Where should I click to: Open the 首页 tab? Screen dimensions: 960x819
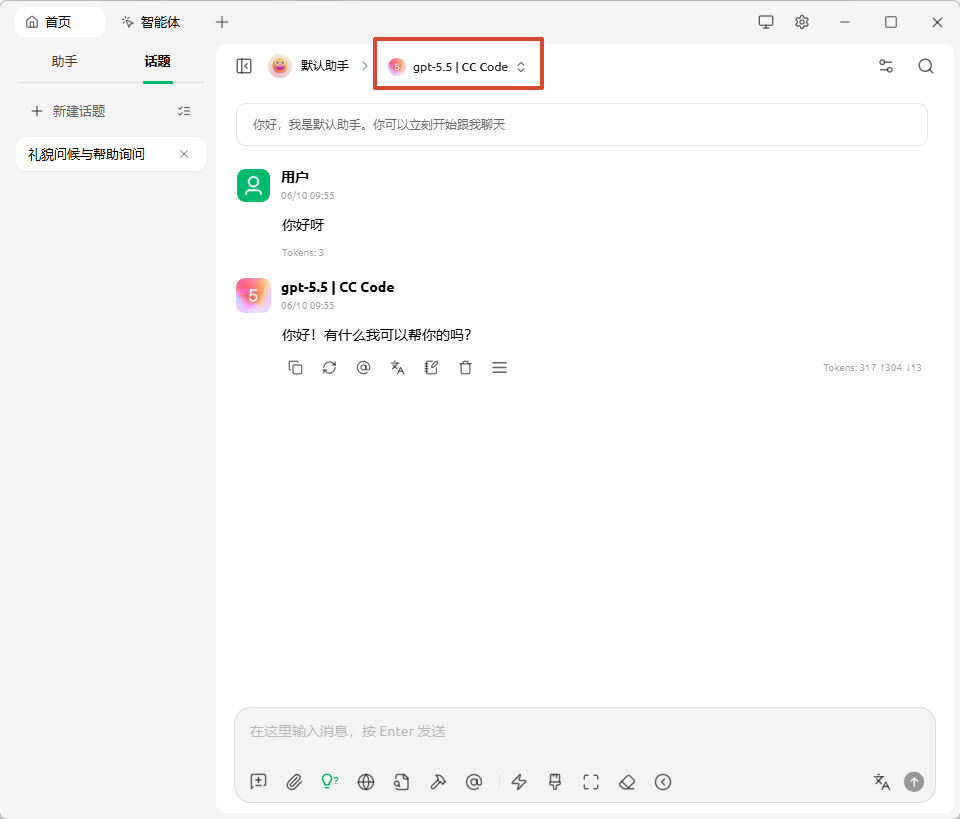pyautogui.click(x=59, y=22)
